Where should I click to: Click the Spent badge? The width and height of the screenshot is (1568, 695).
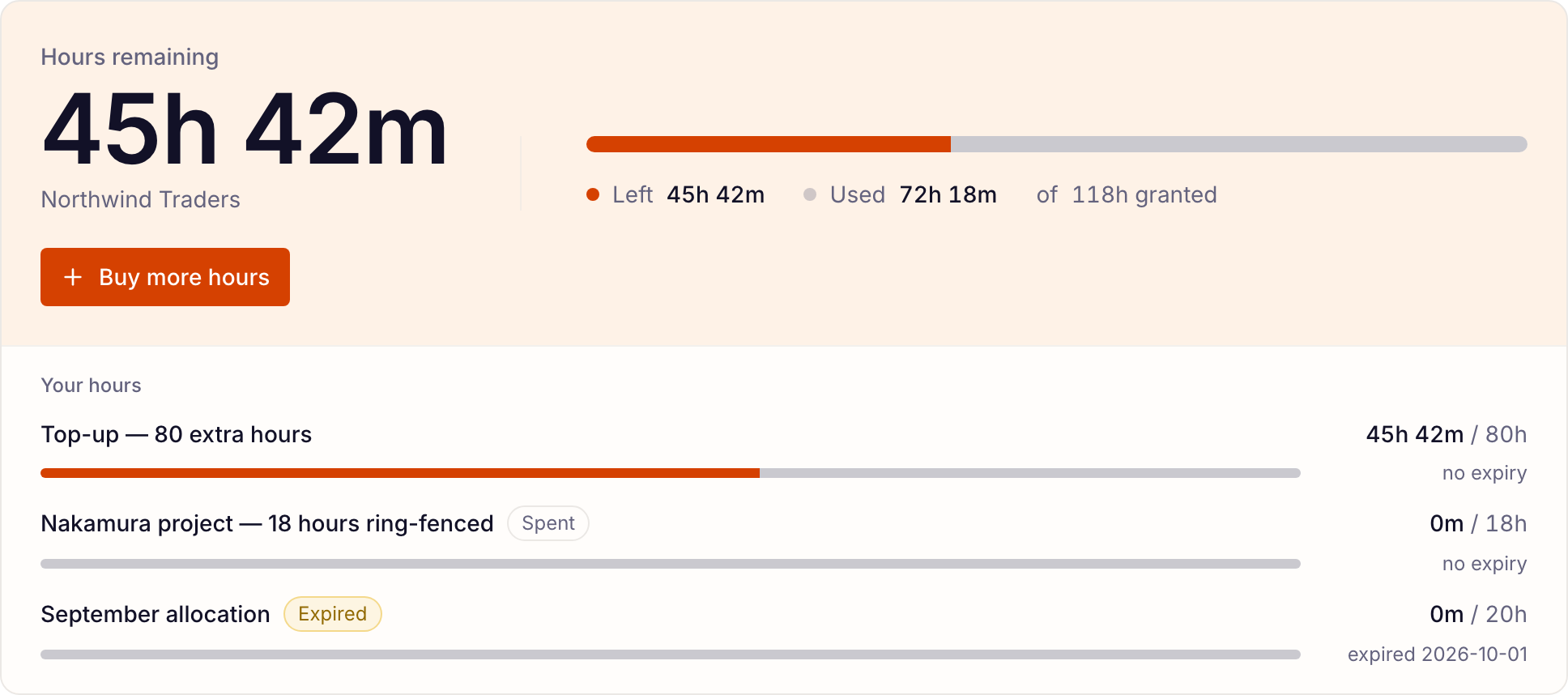(x=548, y=523)
